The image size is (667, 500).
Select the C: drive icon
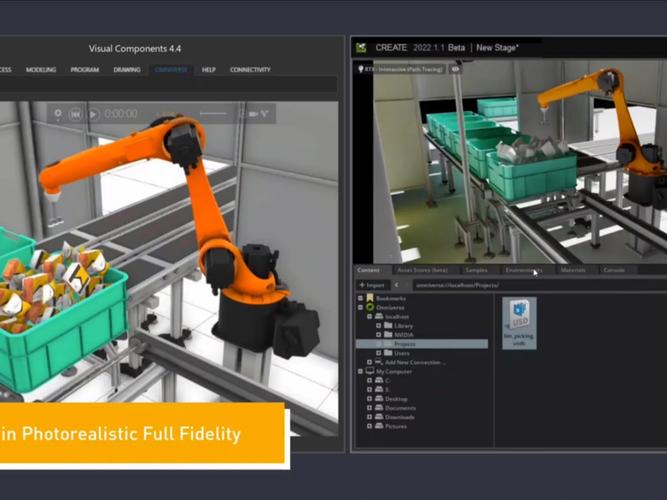(x=379, y=380)
